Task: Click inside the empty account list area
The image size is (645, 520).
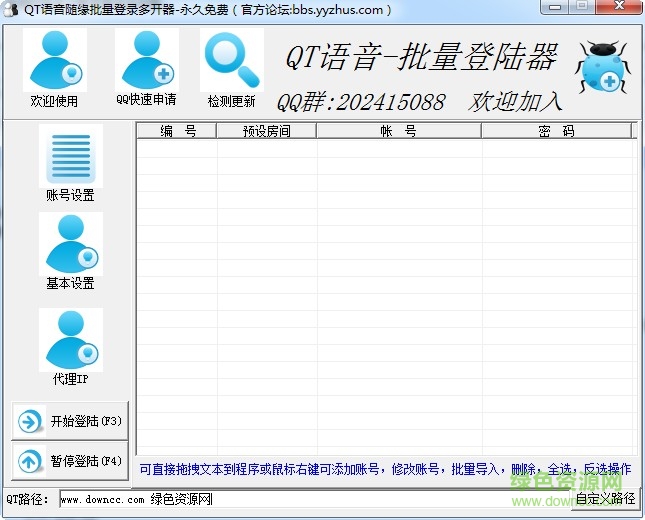Action: 385,300
